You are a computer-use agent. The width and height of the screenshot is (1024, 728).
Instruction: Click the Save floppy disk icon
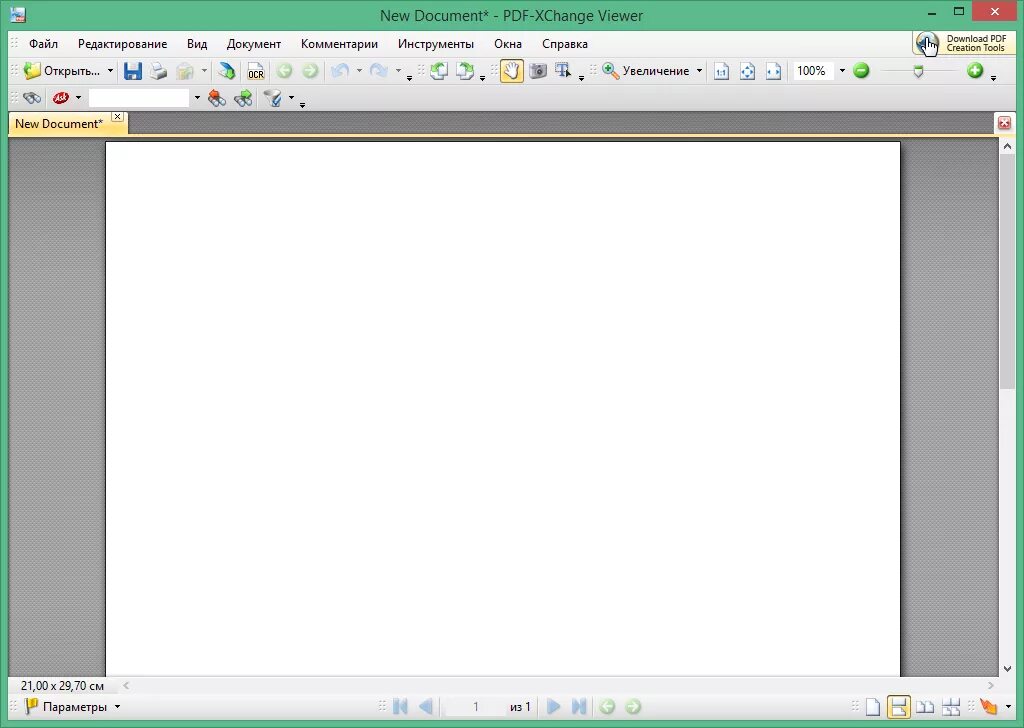133,71
